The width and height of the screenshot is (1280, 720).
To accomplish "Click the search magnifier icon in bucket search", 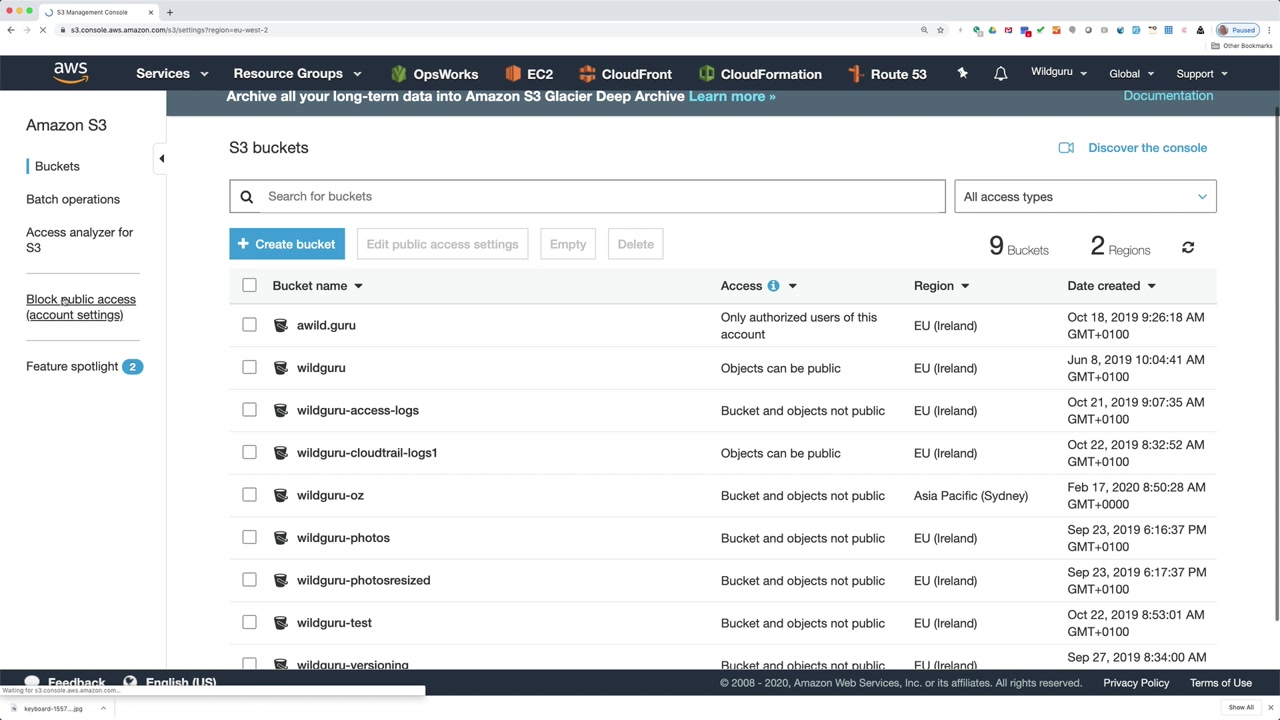I will [x=247, y=197].
